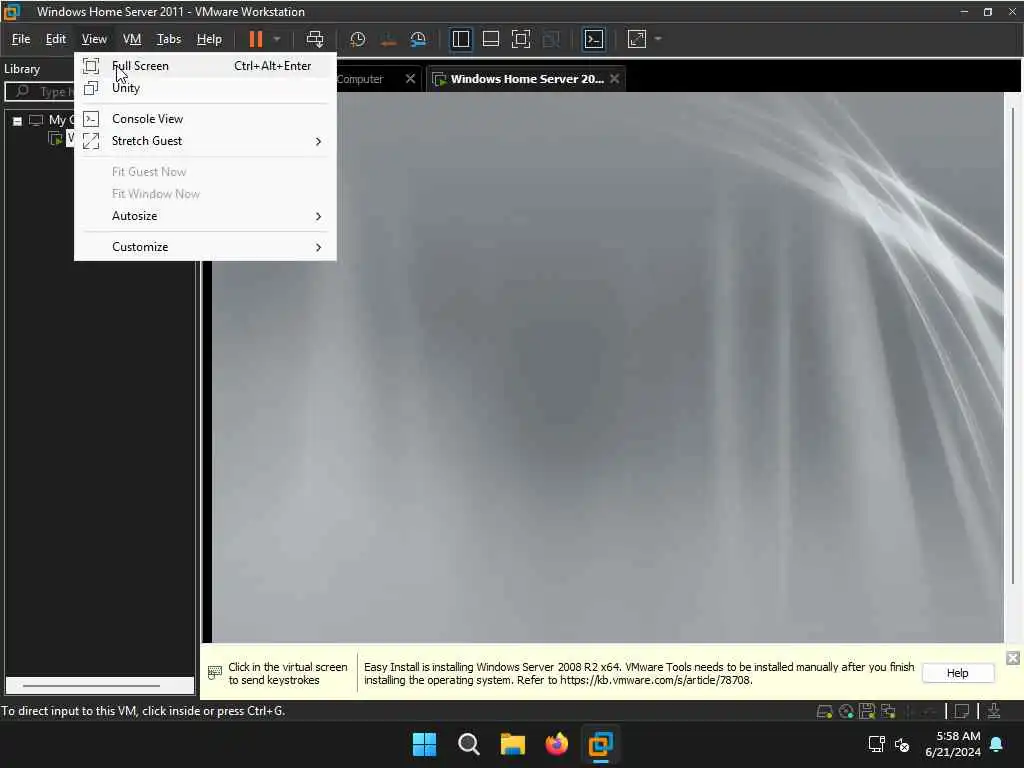Click the hard disk status bar icon
Screen dimensions: 1024x768
(x=824, y=711)
